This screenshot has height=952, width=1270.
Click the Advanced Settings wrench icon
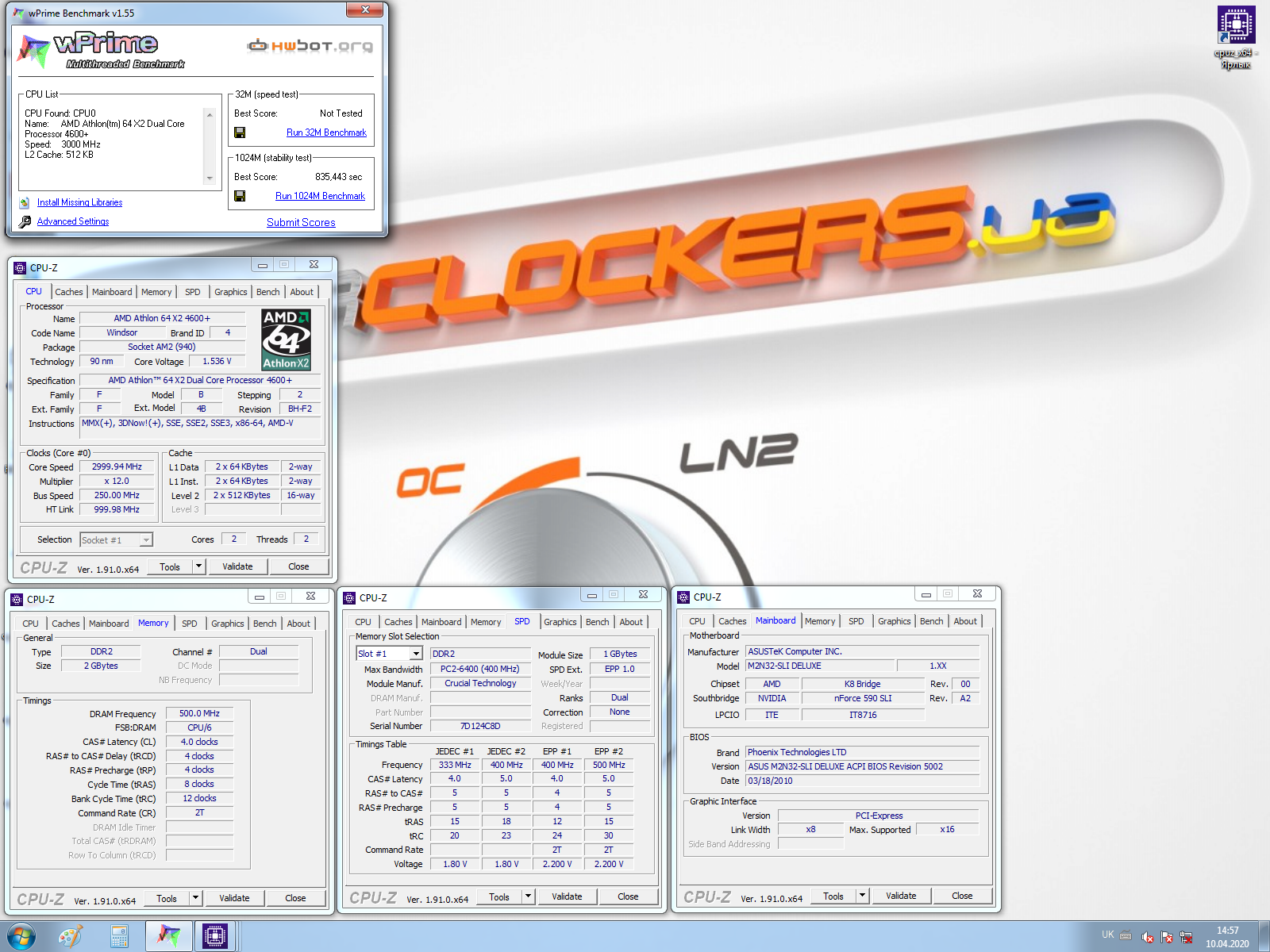coord(25,221)
